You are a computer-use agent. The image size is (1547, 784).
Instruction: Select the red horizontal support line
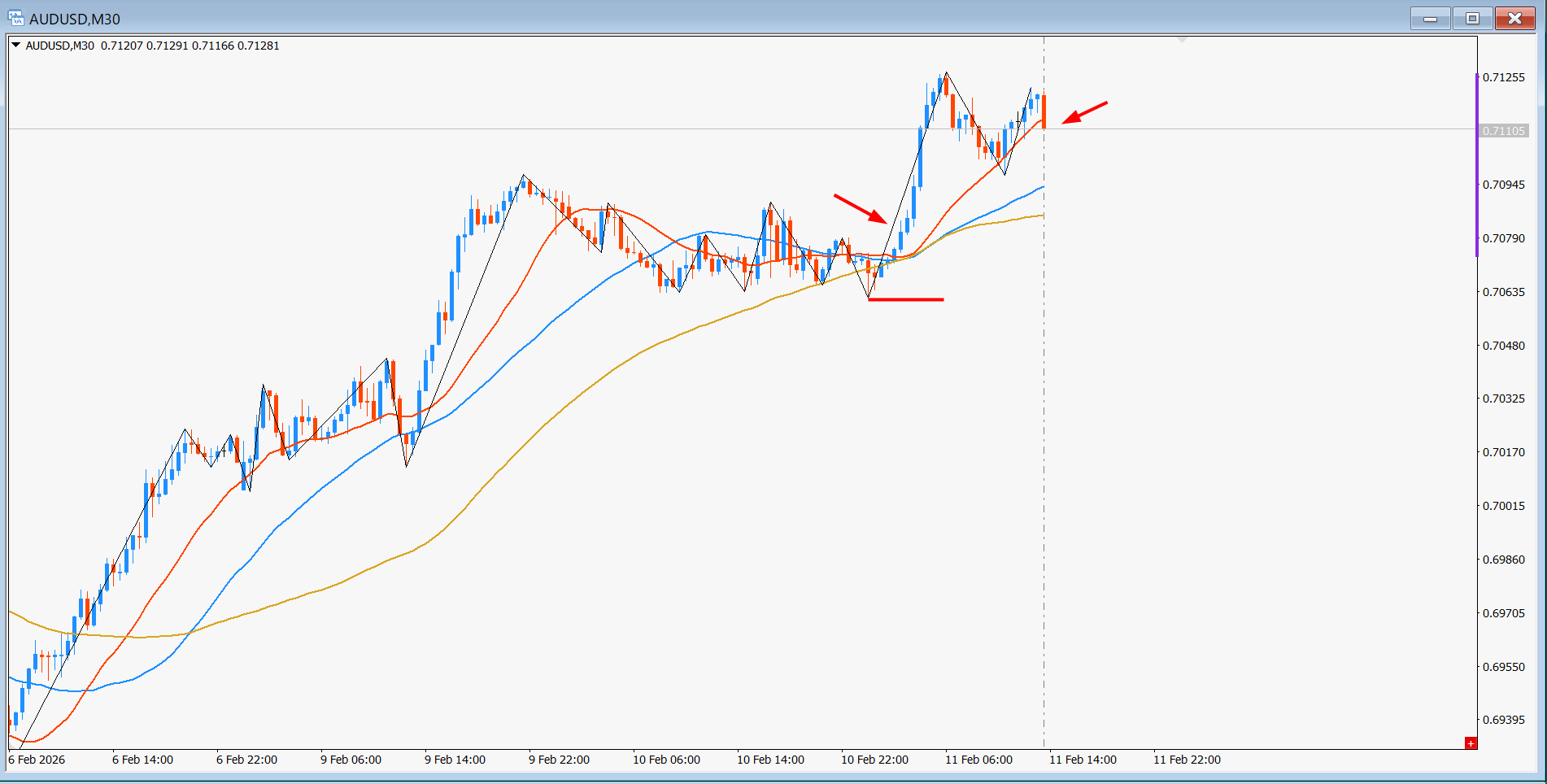(x=906, y=299)
